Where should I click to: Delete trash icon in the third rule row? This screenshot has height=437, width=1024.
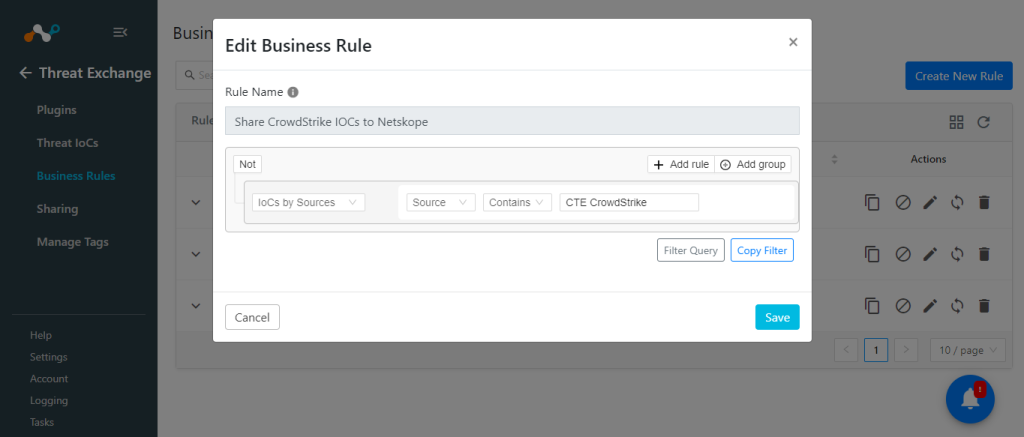[984, 306]
